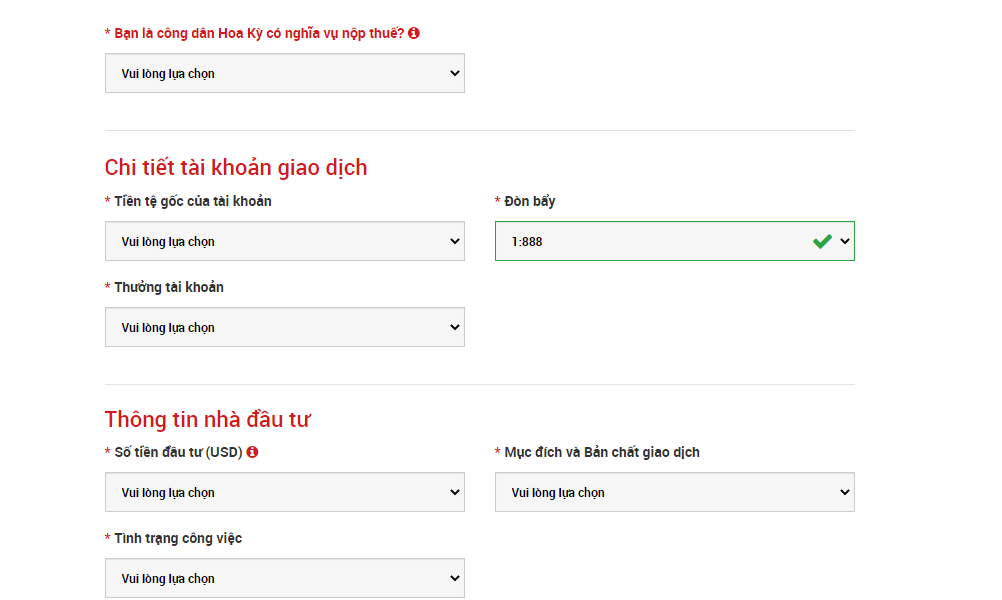Click the green checkmark in Đòn bẩy field
The width and height of the screenshot is (1002, 600).
pos(822,241)
